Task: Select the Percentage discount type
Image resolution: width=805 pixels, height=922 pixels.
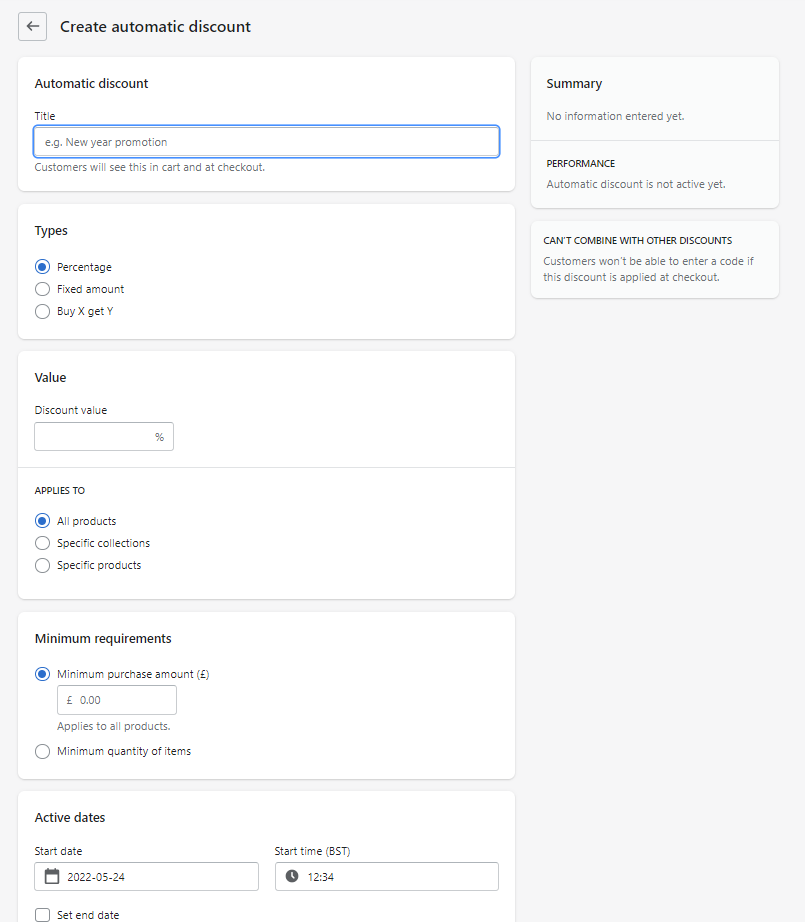Action: point(42,267)
